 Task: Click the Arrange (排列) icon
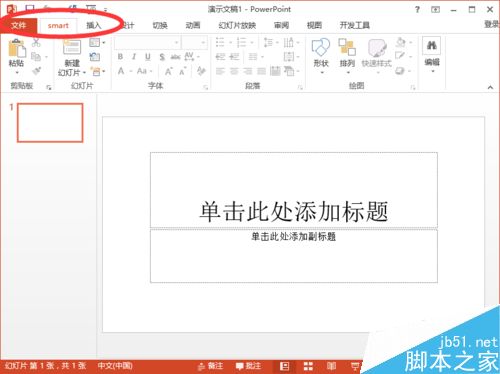[347, 47]
